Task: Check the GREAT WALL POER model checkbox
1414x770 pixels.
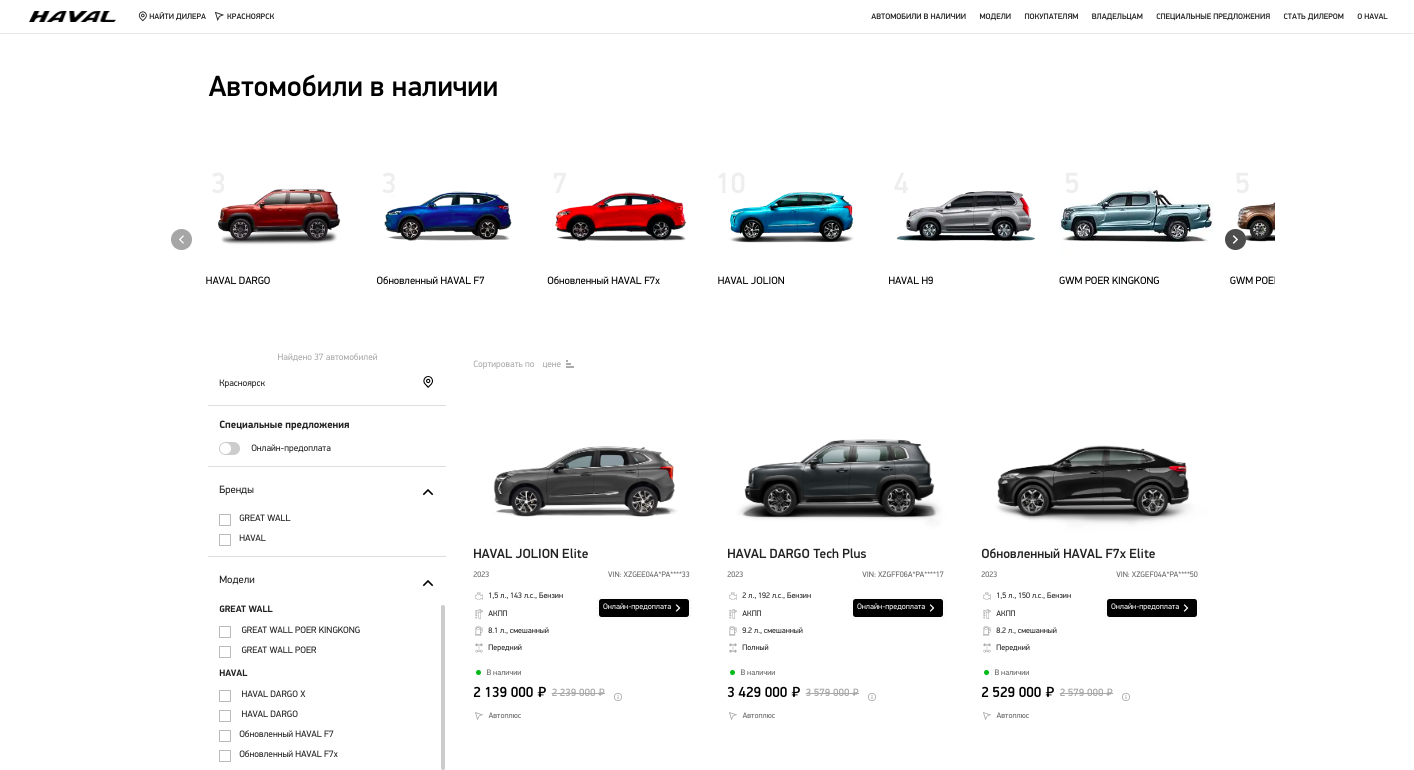Action: coord(225,651)
